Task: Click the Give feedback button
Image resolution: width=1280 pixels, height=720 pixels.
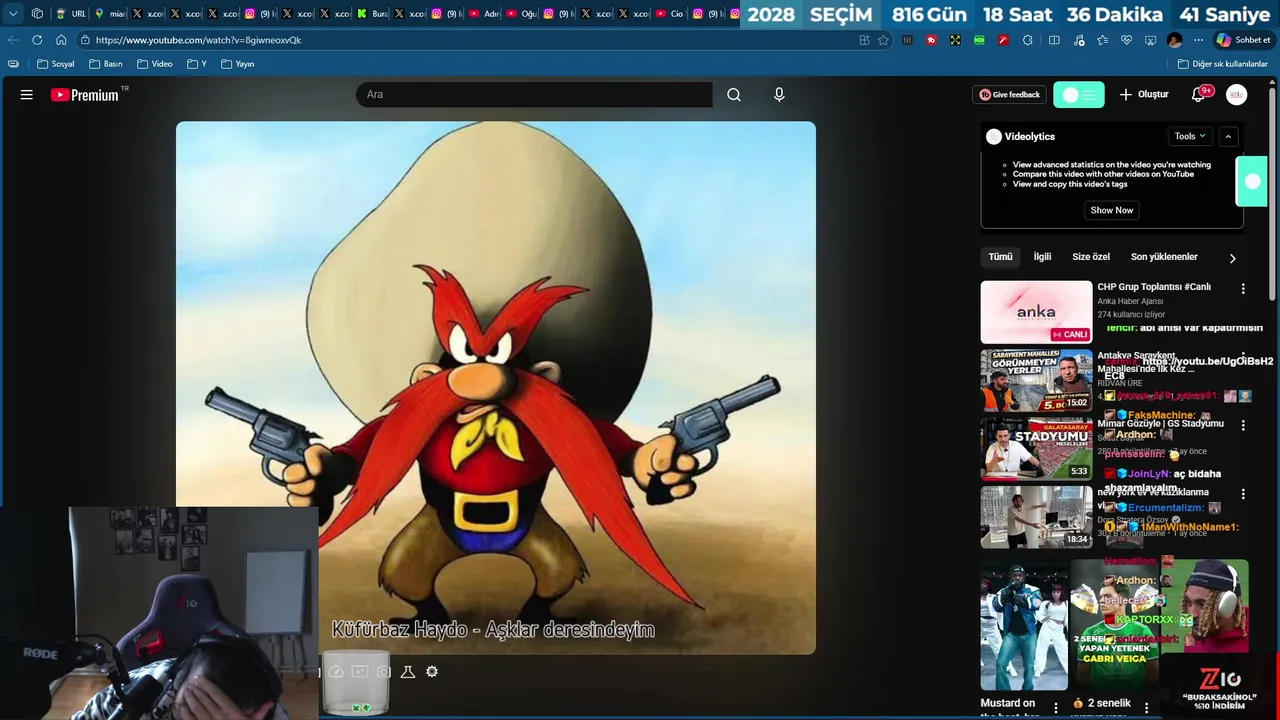Action: coord(1009,95)
